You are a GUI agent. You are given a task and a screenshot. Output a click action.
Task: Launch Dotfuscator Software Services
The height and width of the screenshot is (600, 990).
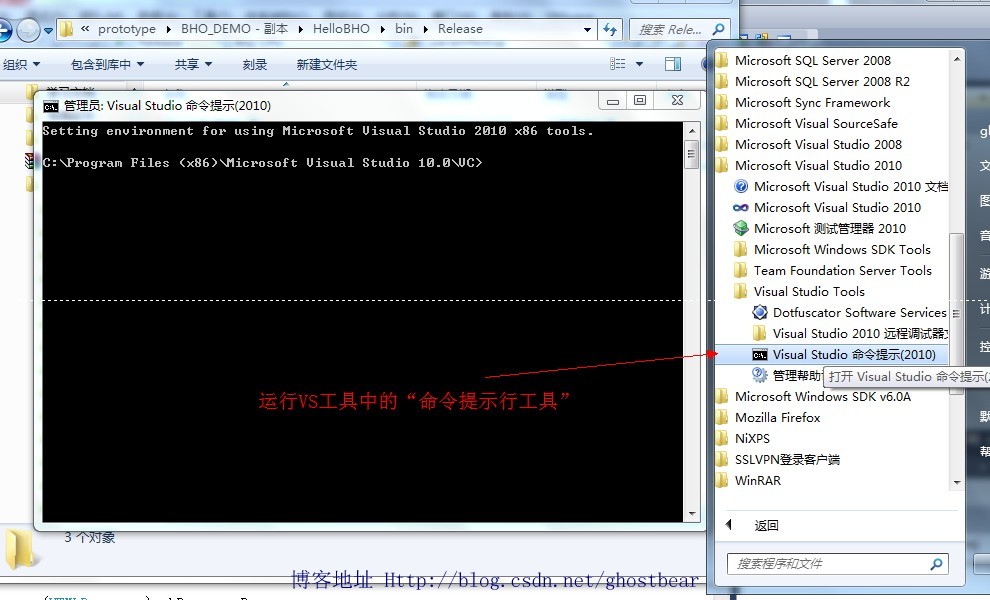[849, 313]
